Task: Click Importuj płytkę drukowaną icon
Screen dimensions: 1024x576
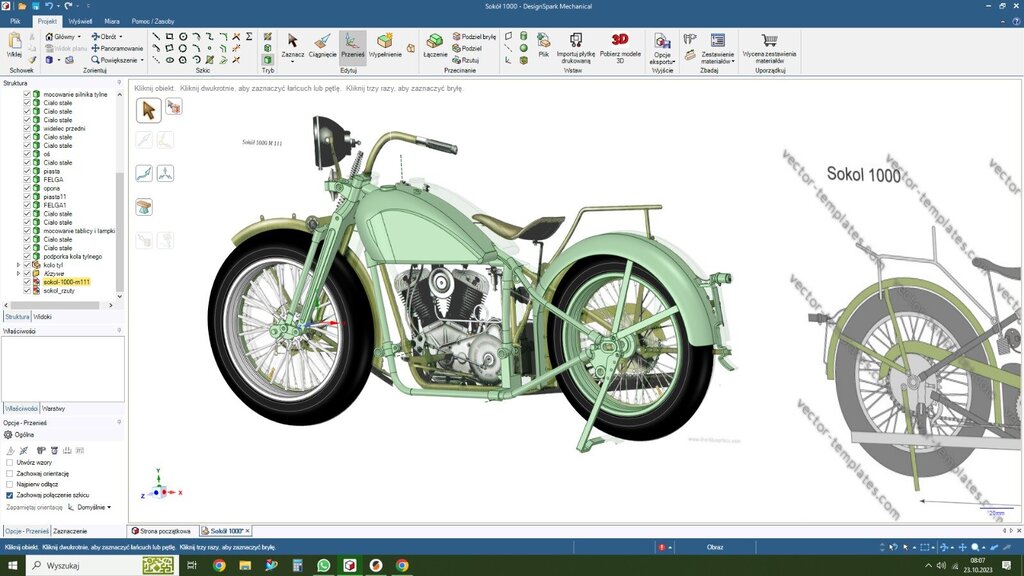Action: 575,40
